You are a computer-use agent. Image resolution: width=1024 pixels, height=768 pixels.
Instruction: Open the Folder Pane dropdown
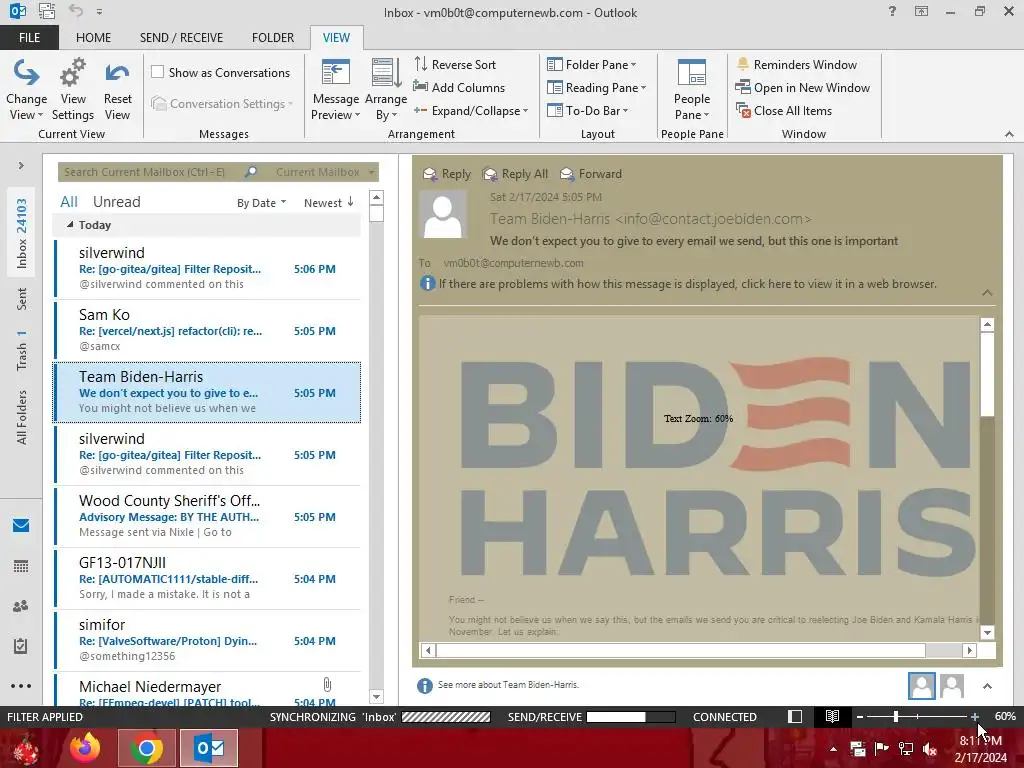pos(591,65)
